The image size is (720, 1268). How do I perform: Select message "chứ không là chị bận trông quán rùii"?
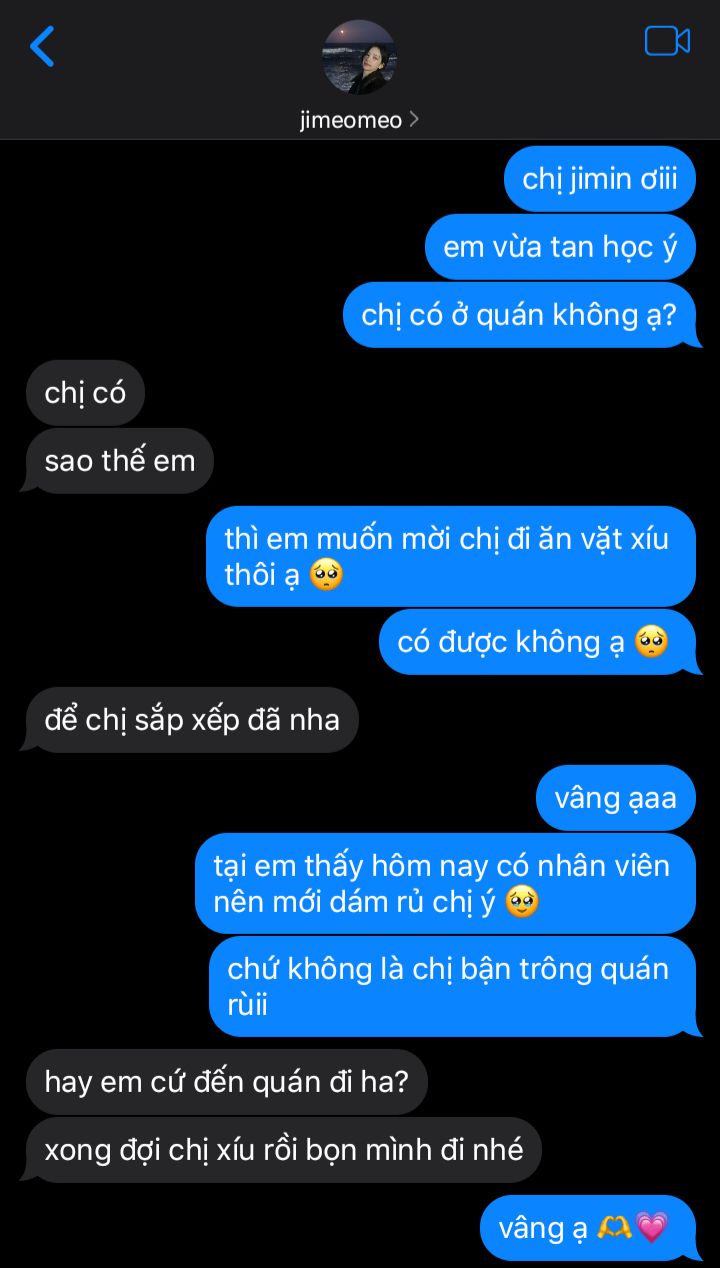pyautogui.click(x=454, y=986)
